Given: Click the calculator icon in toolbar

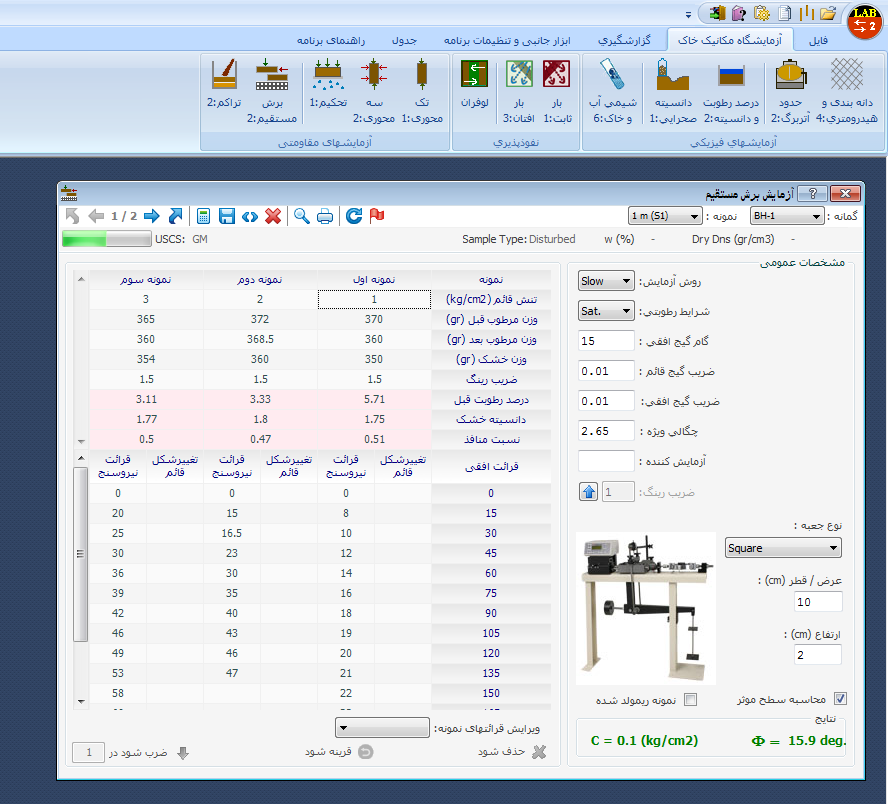Looking at the screenshot, I should (x=204, y=216).
